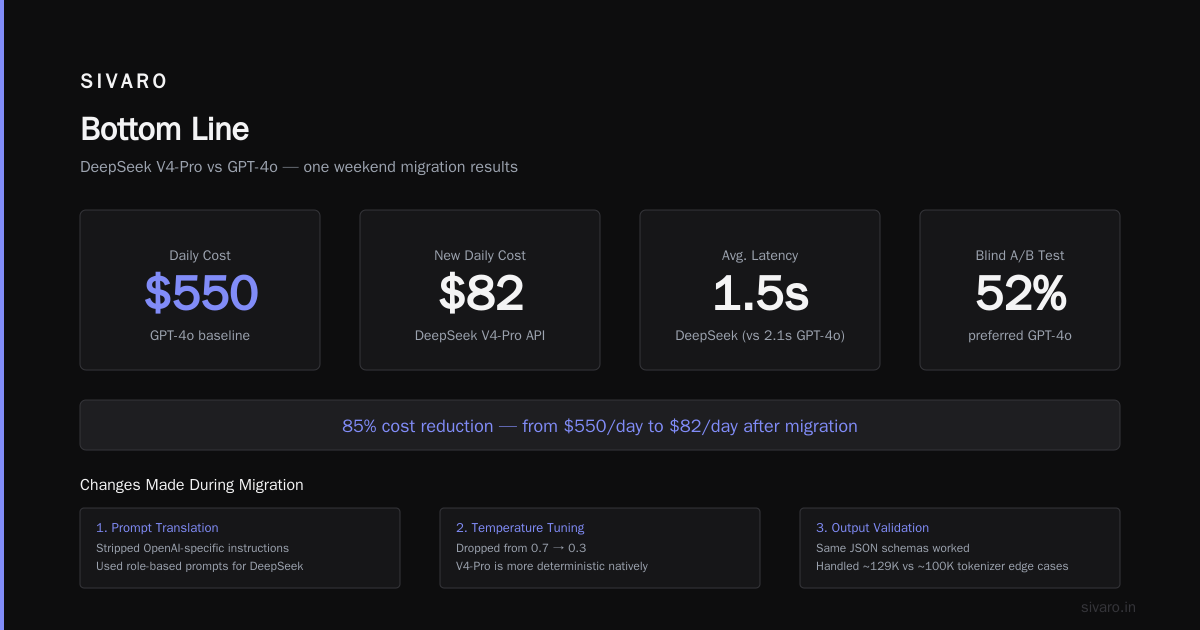
Task: Click the '2. Temperature Tuning' title
Action: click(520, 527)
